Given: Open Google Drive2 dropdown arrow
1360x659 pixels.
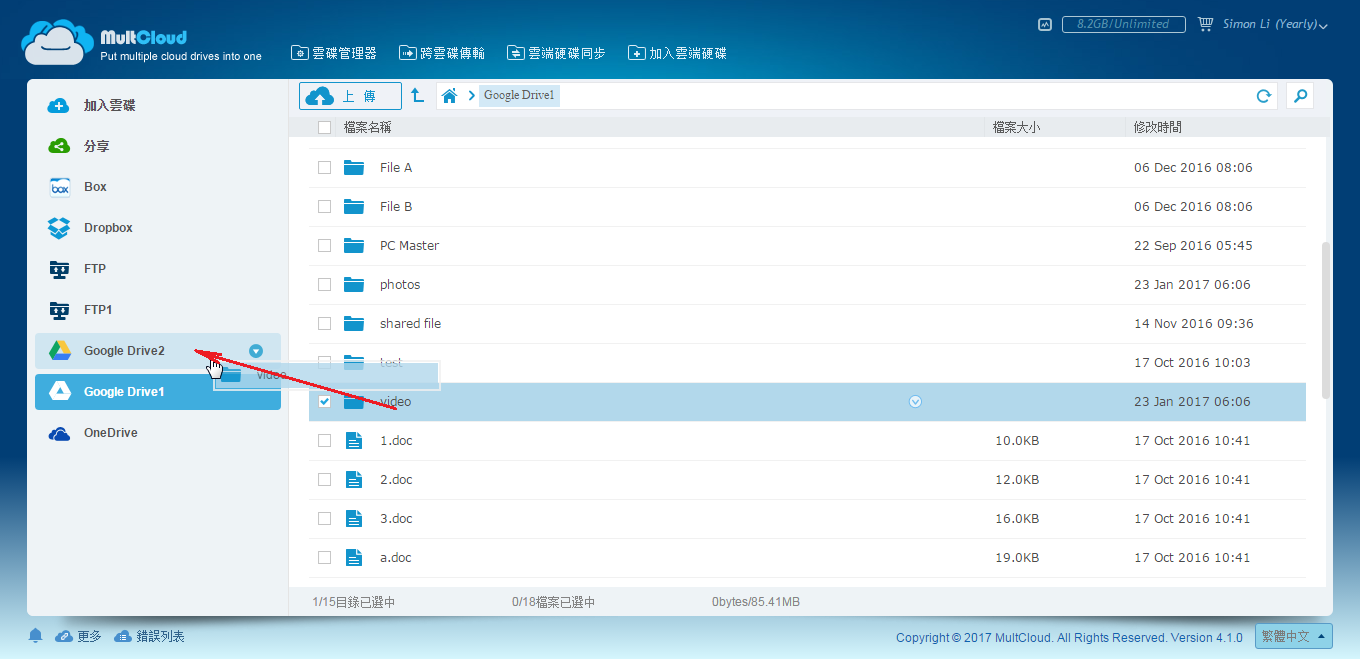Looking at the screenshot, I should tap(256, 351).
